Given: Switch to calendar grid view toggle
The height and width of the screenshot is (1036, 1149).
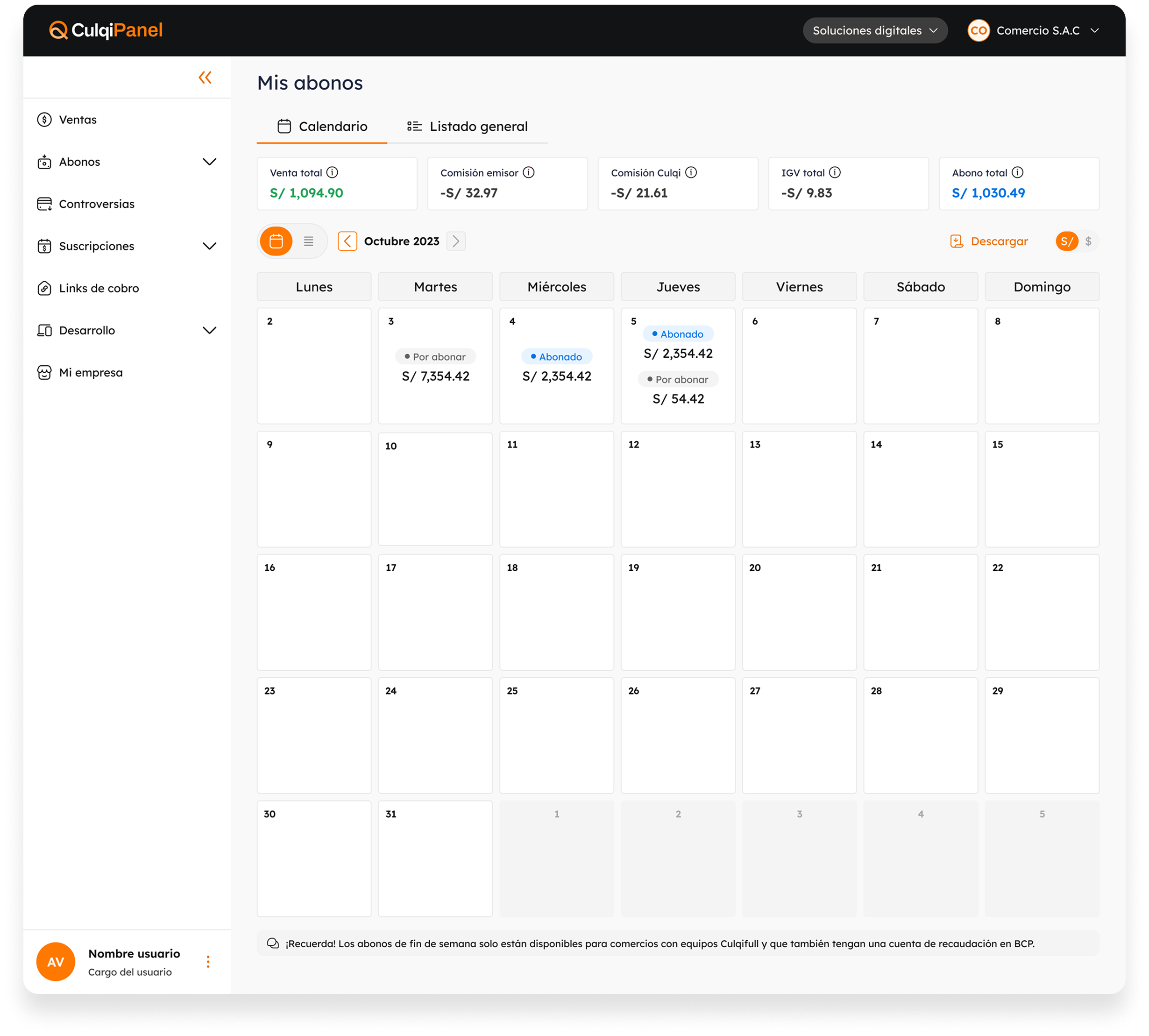Looking at the screenshot, I should (277, 241).
